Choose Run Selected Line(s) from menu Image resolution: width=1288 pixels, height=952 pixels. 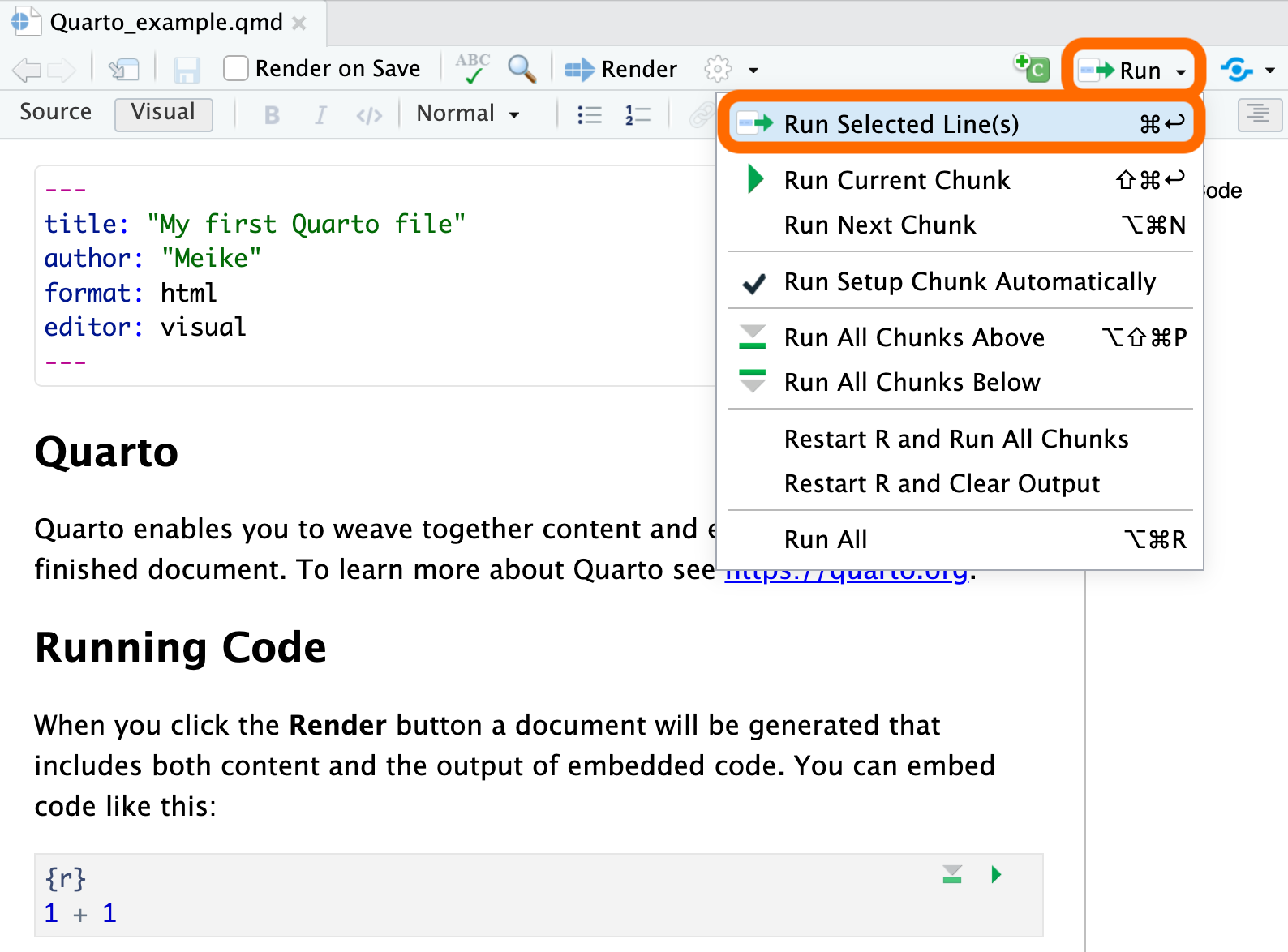(900, 124)
